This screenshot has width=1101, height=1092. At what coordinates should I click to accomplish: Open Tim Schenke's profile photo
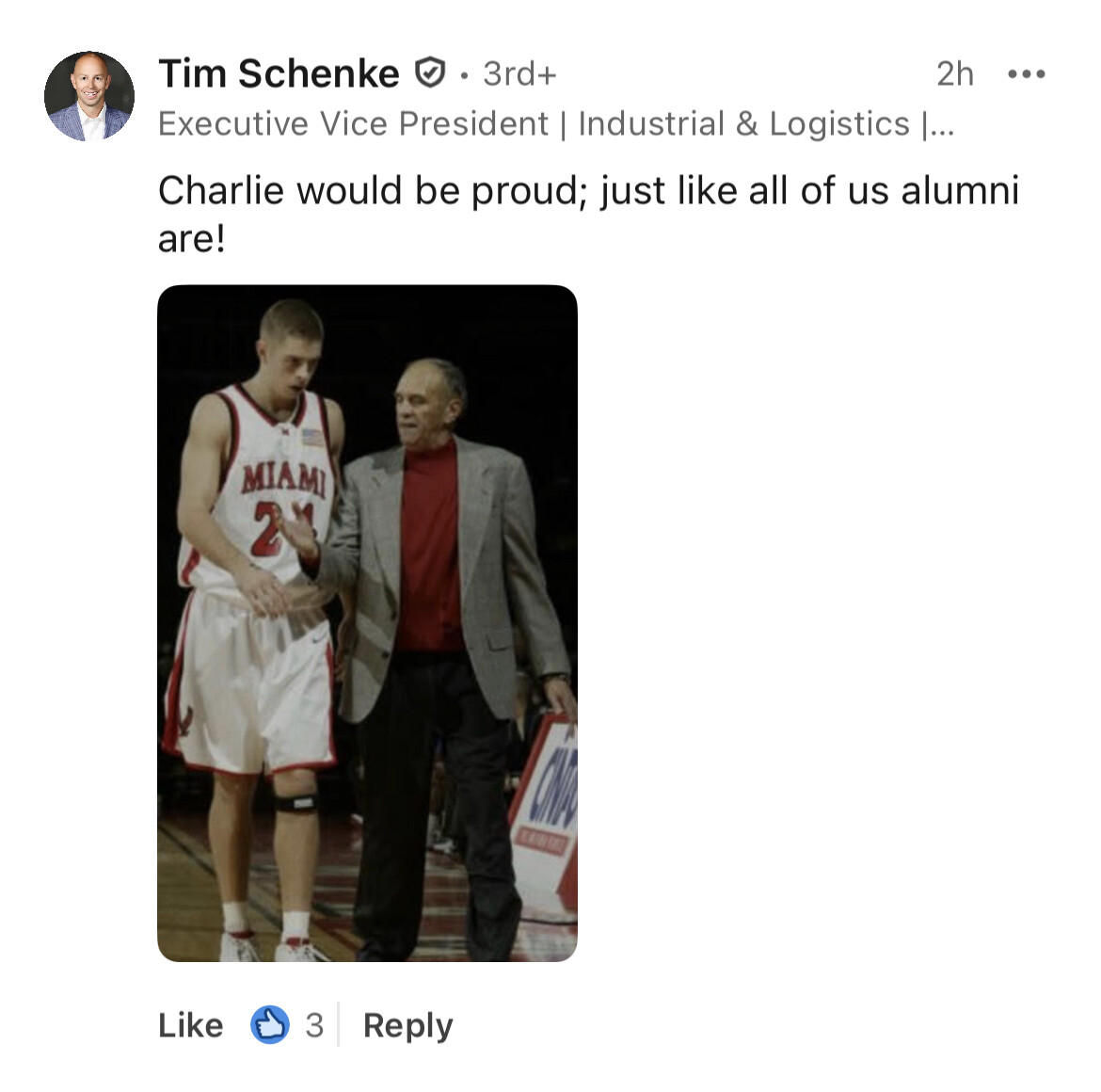click(x=89, y=96)
